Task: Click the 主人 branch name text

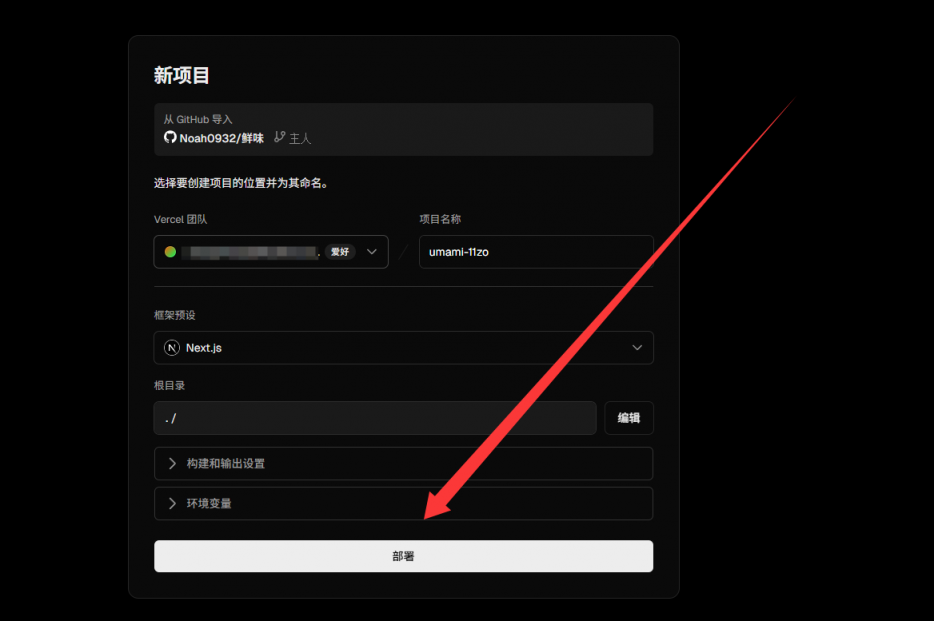Action: click(x=300, y=139)
